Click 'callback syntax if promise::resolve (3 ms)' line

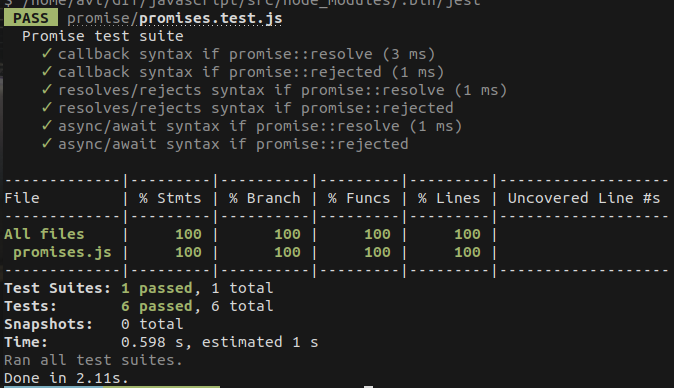coord(246,54)
